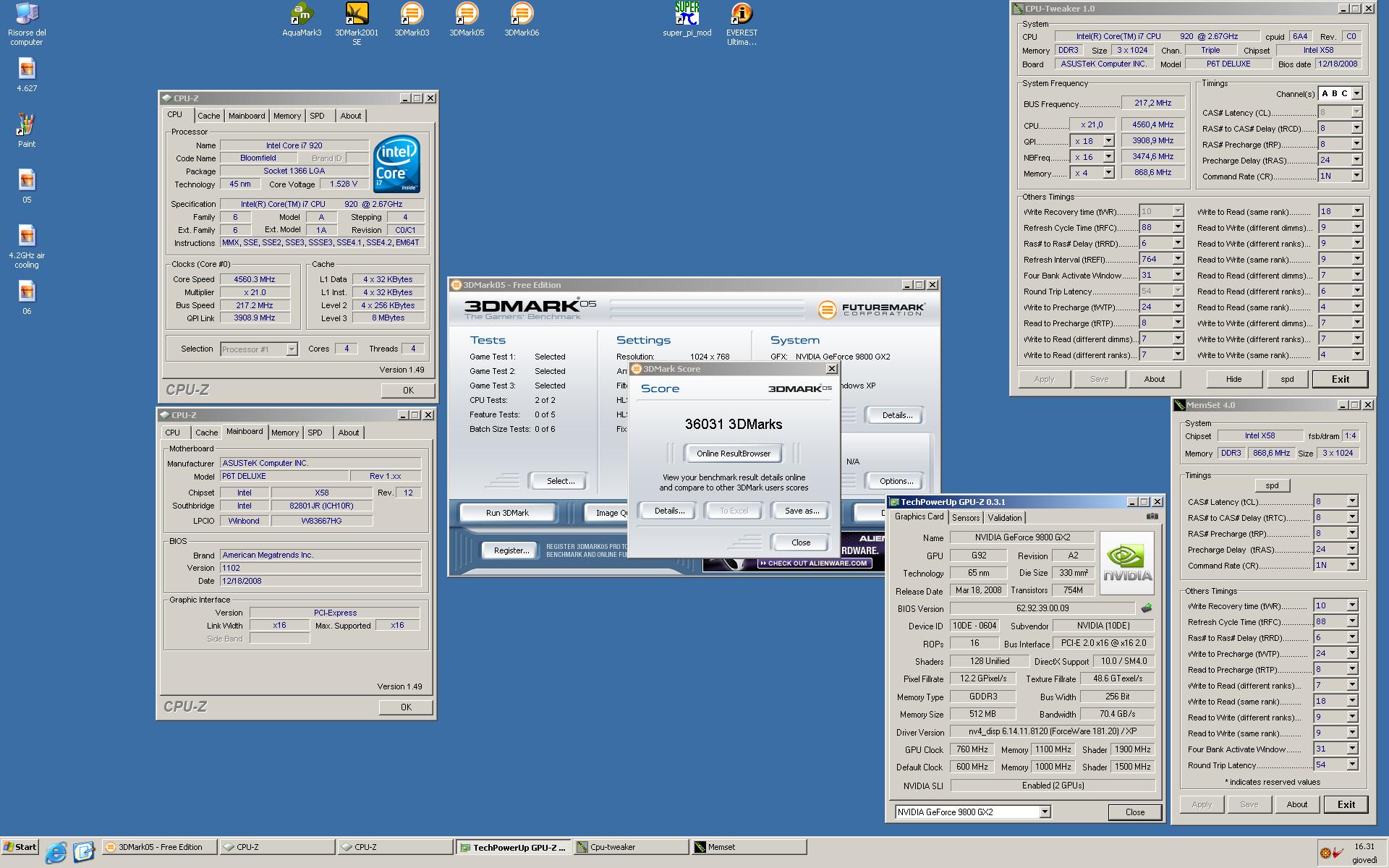This screenshot has height=868, width=1389.
Task: Click Register... button in 3DMark05
Action: pos(511,550)
